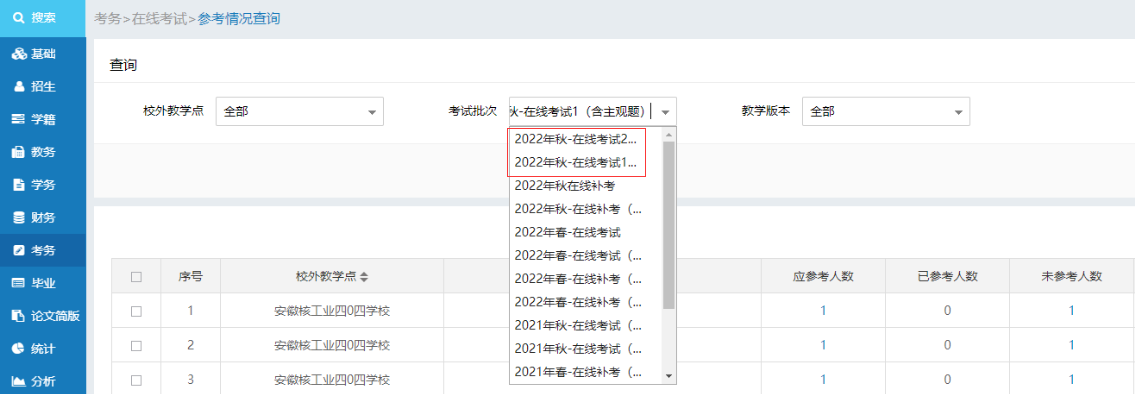Open the 统计 pie chart icon
Screen dimensions: 1135x394
[x=19, y=348]
